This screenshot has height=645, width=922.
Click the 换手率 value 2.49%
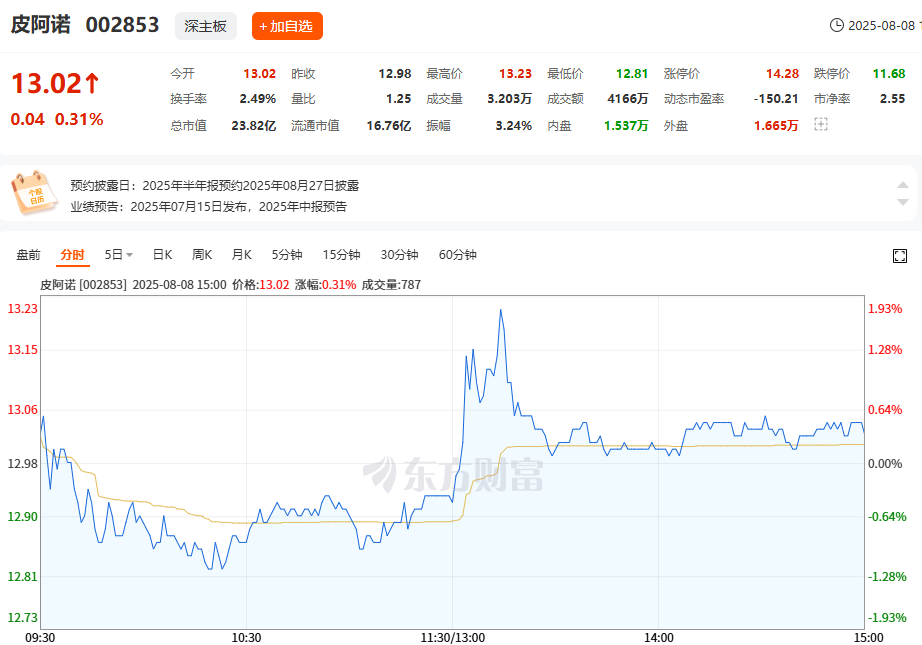pos(258,99)
